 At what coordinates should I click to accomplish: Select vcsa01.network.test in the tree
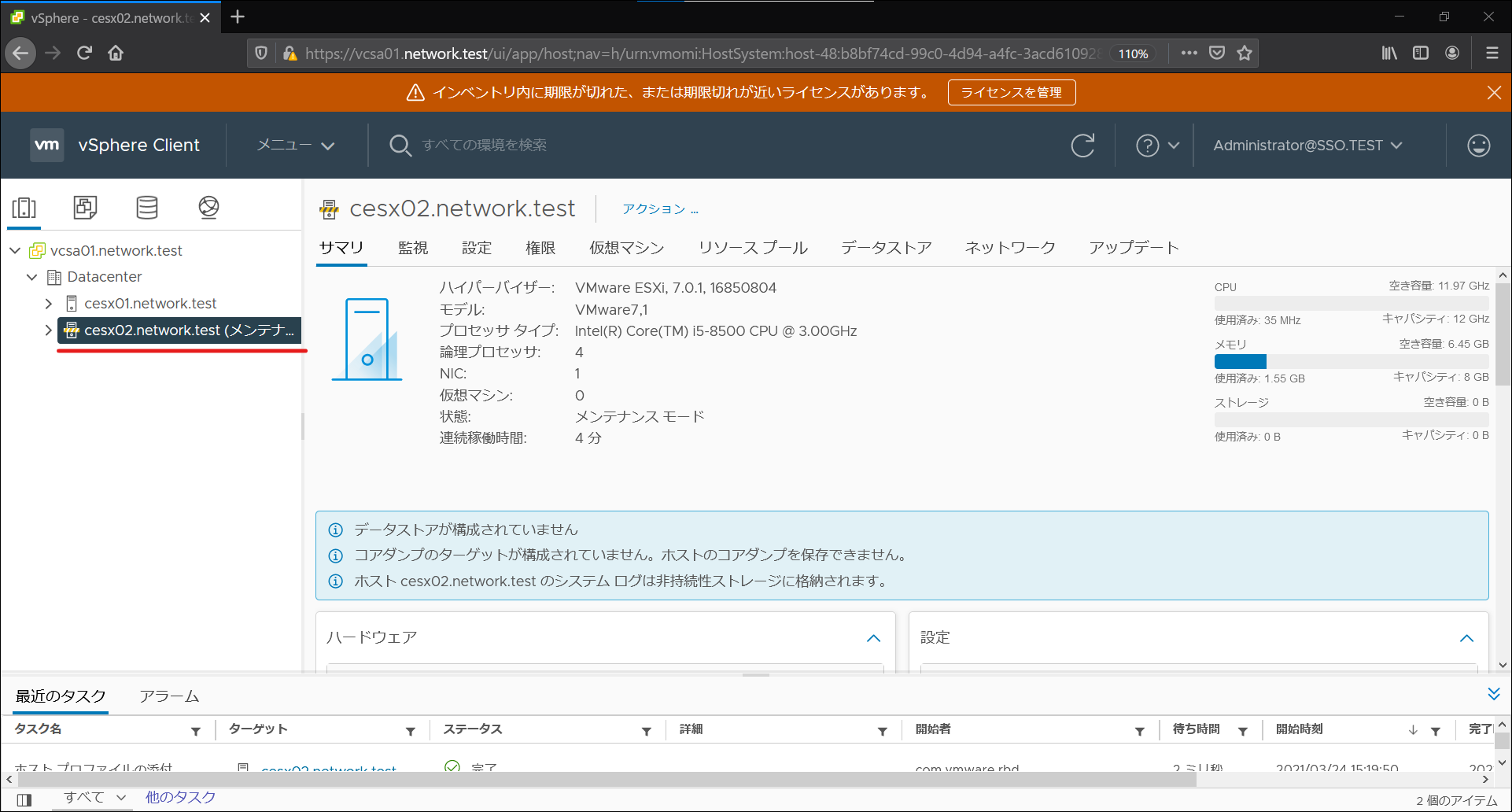(x=116, y=250)
